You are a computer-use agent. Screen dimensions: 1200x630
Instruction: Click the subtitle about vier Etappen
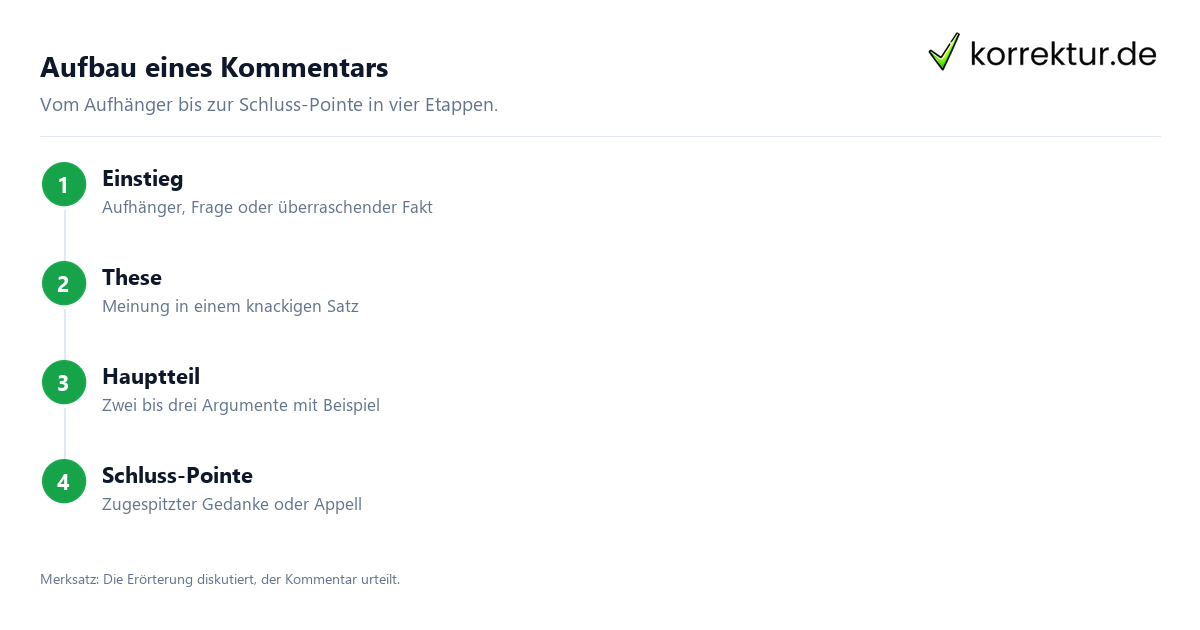pyautogui.click(x=269, y=105)
